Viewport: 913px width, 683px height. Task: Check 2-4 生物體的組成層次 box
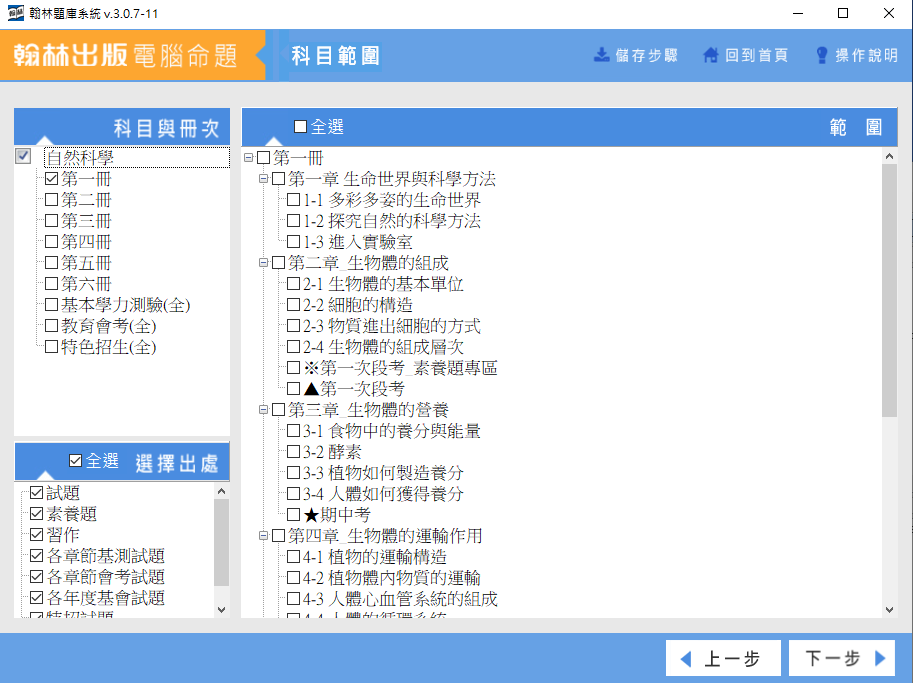pos(293,346)
